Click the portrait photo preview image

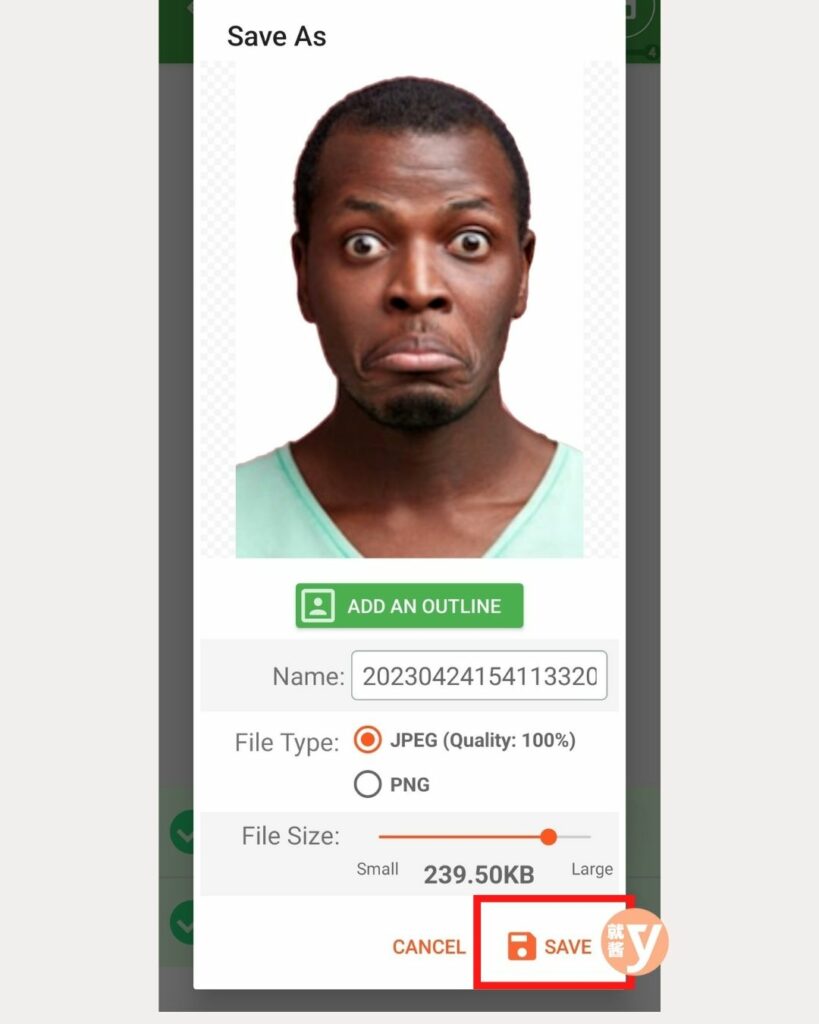pyautogui.click(x=410, y=310)
